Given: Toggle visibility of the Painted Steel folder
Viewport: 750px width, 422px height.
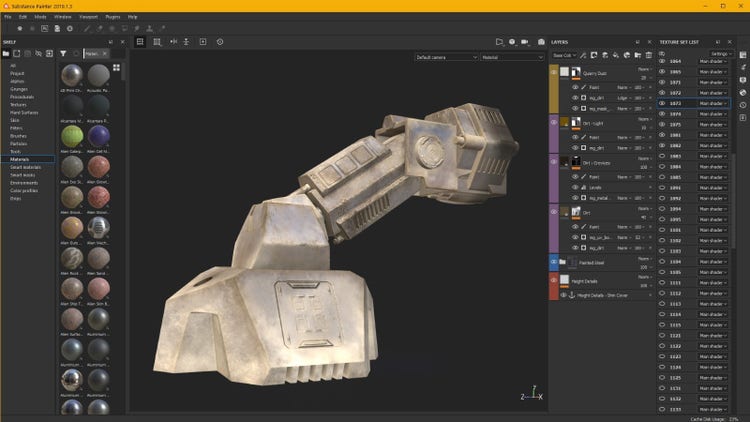Looking at the screenshot, I should coord(553,261).
